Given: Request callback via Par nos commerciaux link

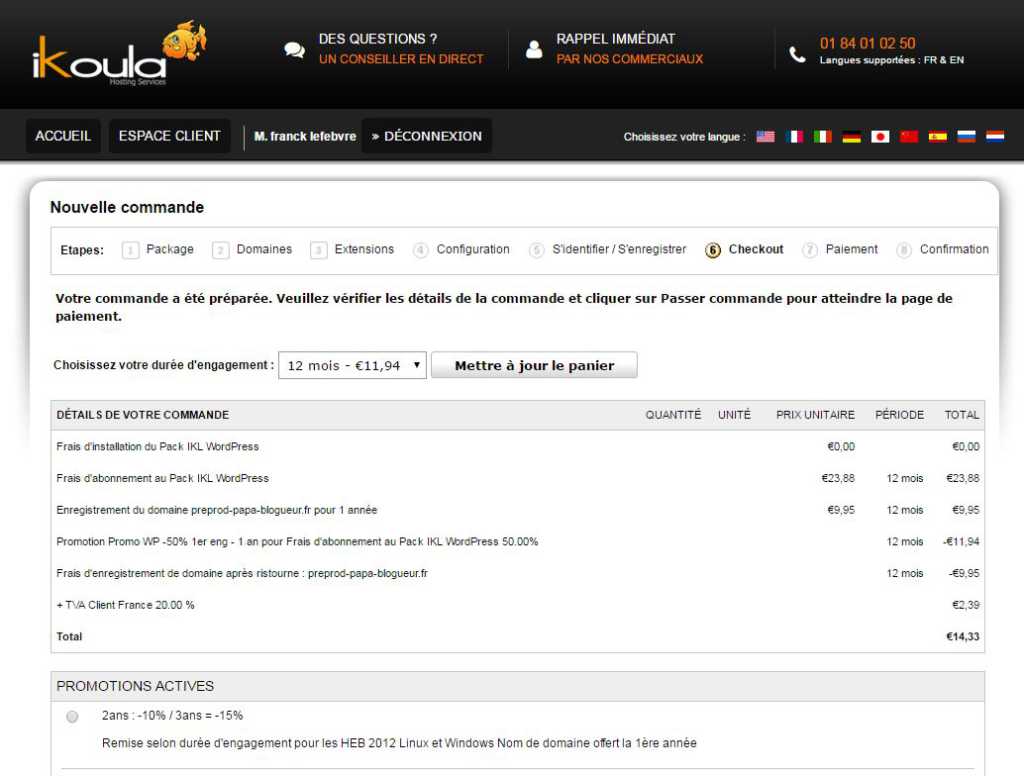Looking at the screenshot, I should point(629,59).
